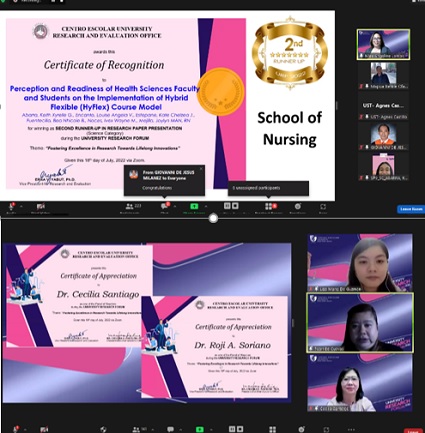
Task: Click 2nd Runner Up gold badge
Action: click(290, 53)
